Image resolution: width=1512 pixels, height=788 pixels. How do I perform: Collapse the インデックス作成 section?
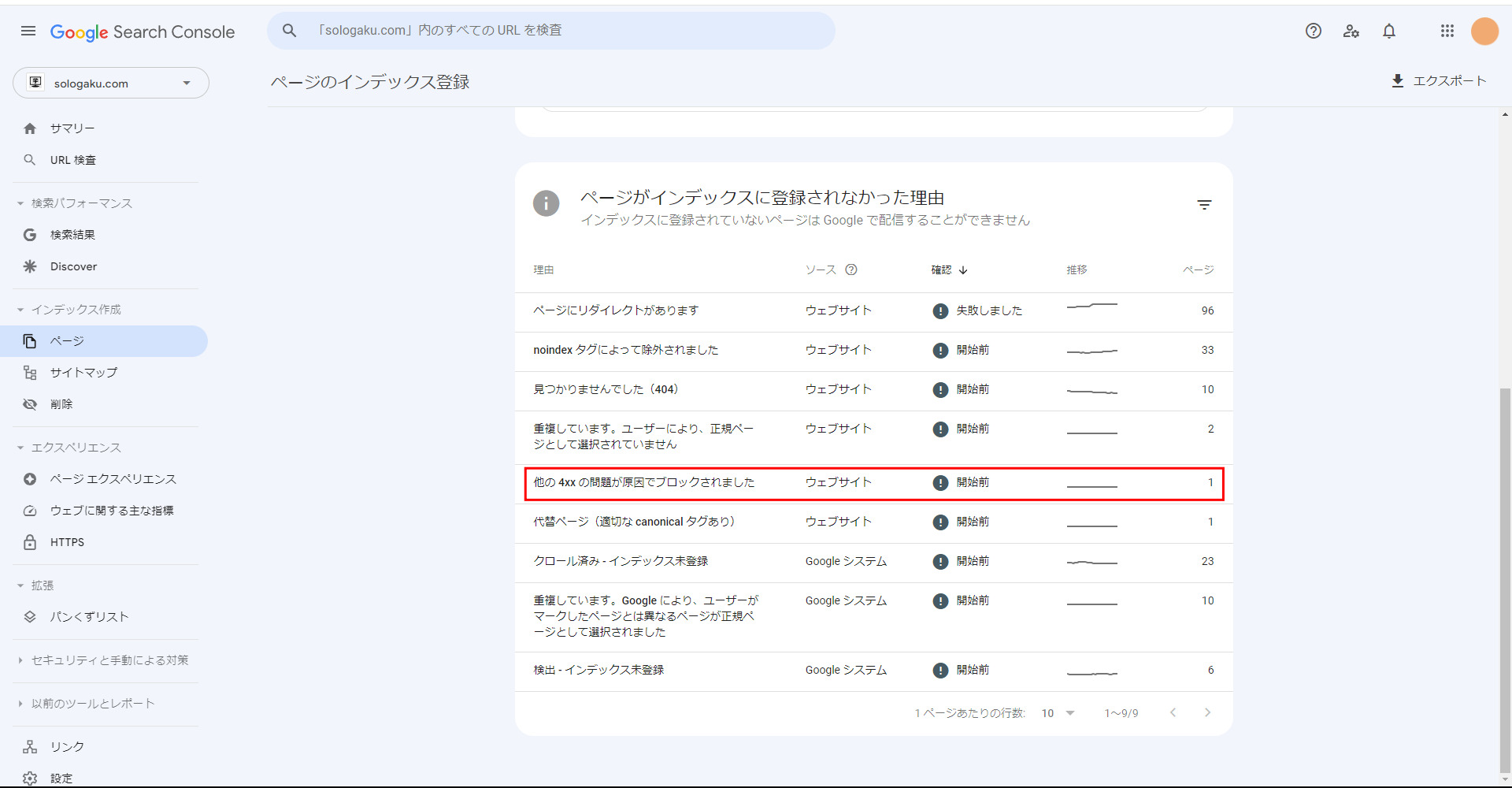tap(21, 310)
